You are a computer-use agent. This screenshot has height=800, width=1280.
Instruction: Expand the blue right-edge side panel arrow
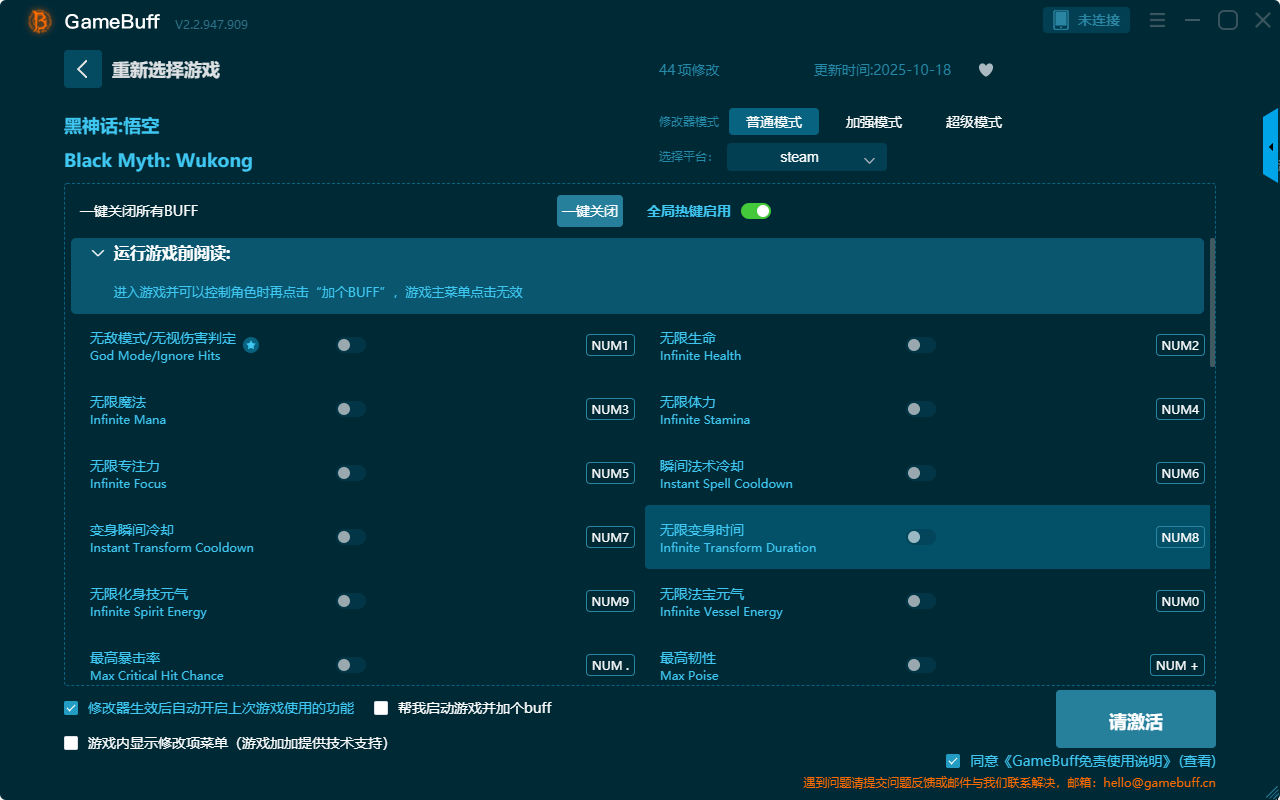coord(1271,147)
